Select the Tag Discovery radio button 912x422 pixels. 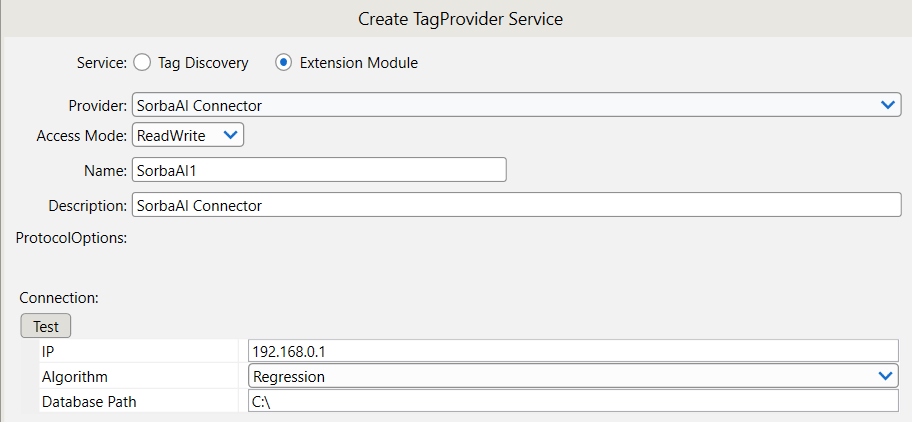141,62
